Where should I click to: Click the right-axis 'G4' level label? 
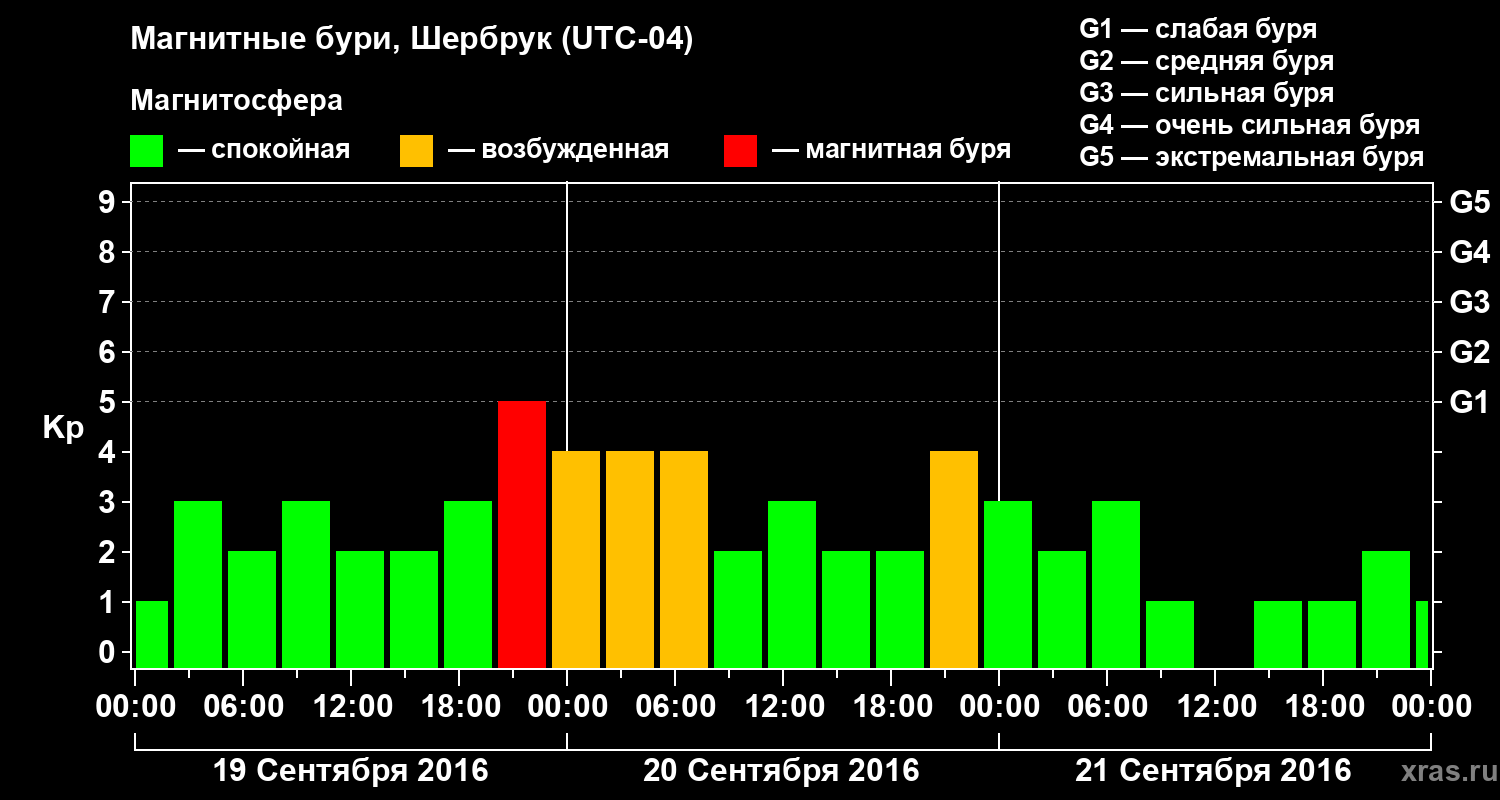1470,252
